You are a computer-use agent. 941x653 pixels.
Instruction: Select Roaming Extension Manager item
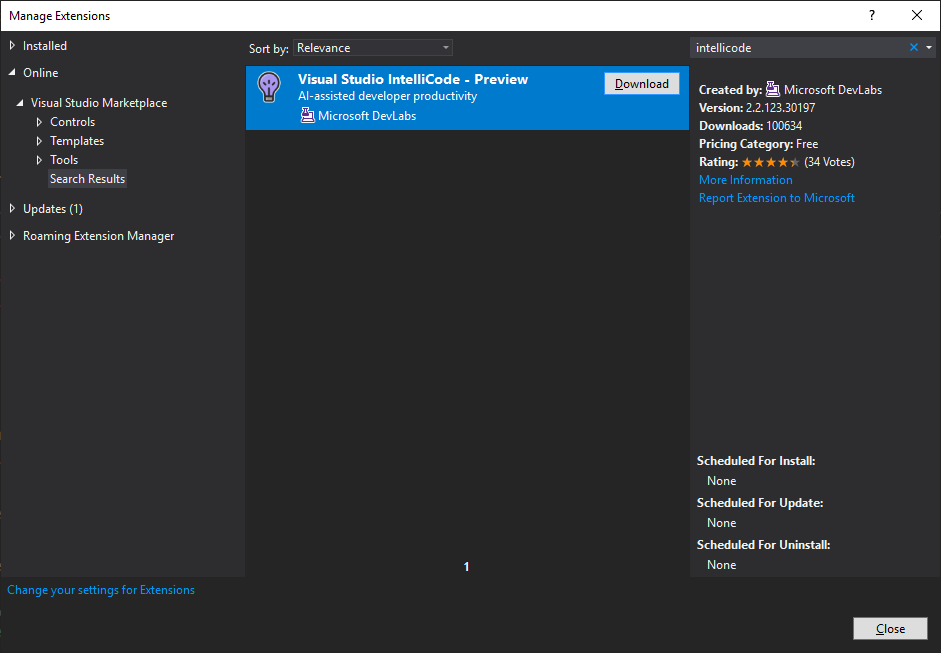[98, 236]
